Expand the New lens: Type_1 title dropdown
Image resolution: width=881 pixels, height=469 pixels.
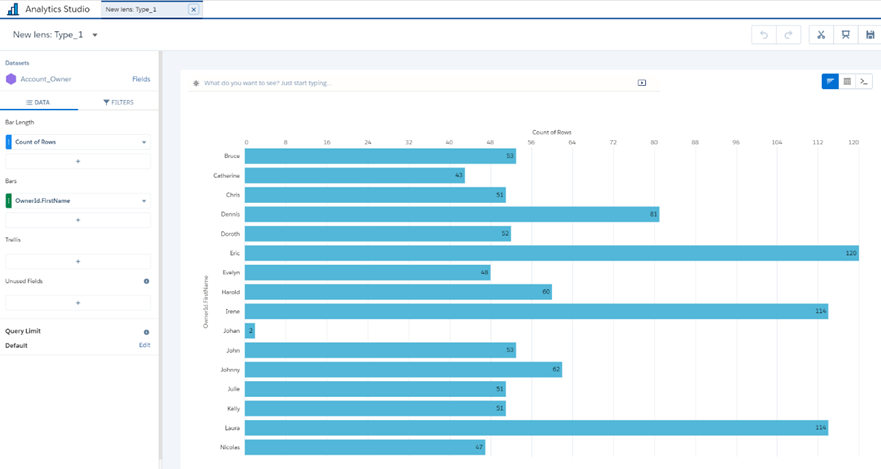coord(95,35)
